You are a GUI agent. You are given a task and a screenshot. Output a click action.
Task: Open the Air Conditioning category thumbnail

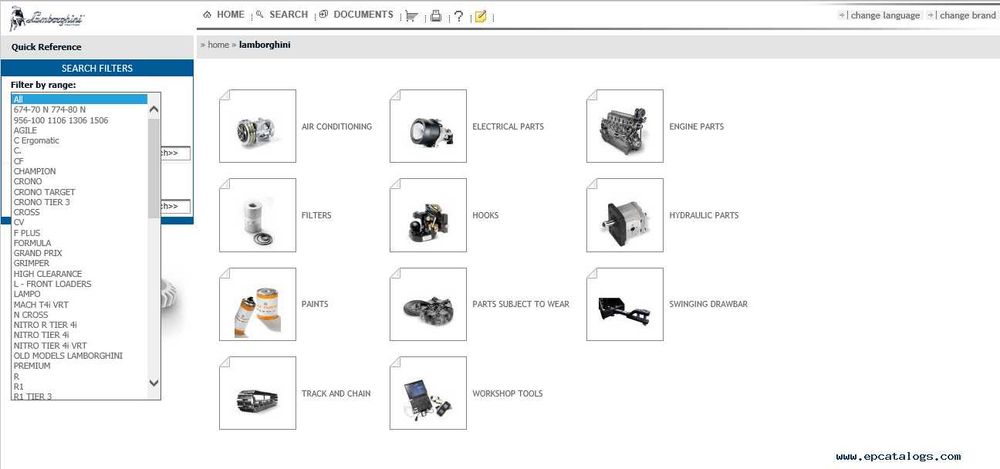pos(258,126)
